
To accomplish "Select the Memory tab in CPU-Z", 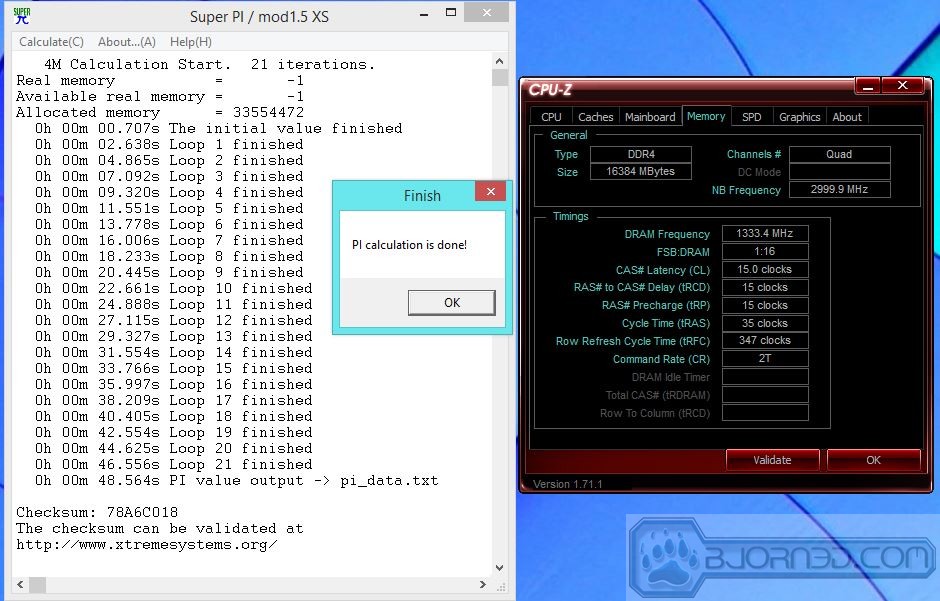I will [706, 116].
